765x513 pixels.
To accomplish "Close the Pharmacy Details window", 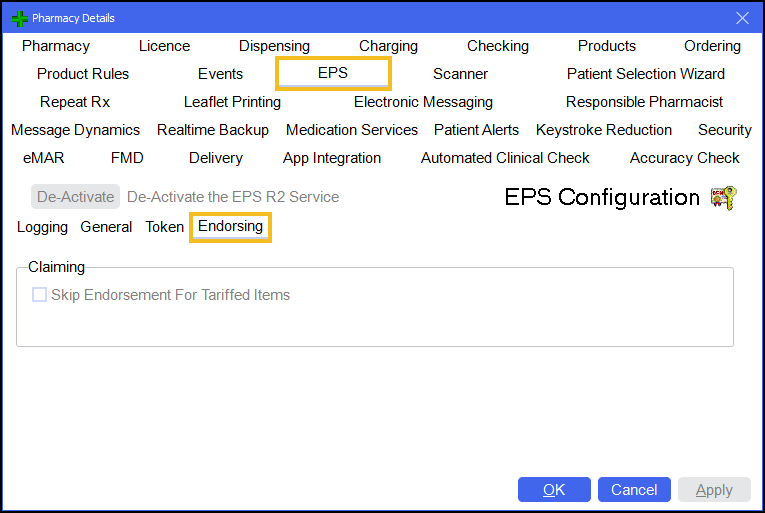I will tap(742, 18).
